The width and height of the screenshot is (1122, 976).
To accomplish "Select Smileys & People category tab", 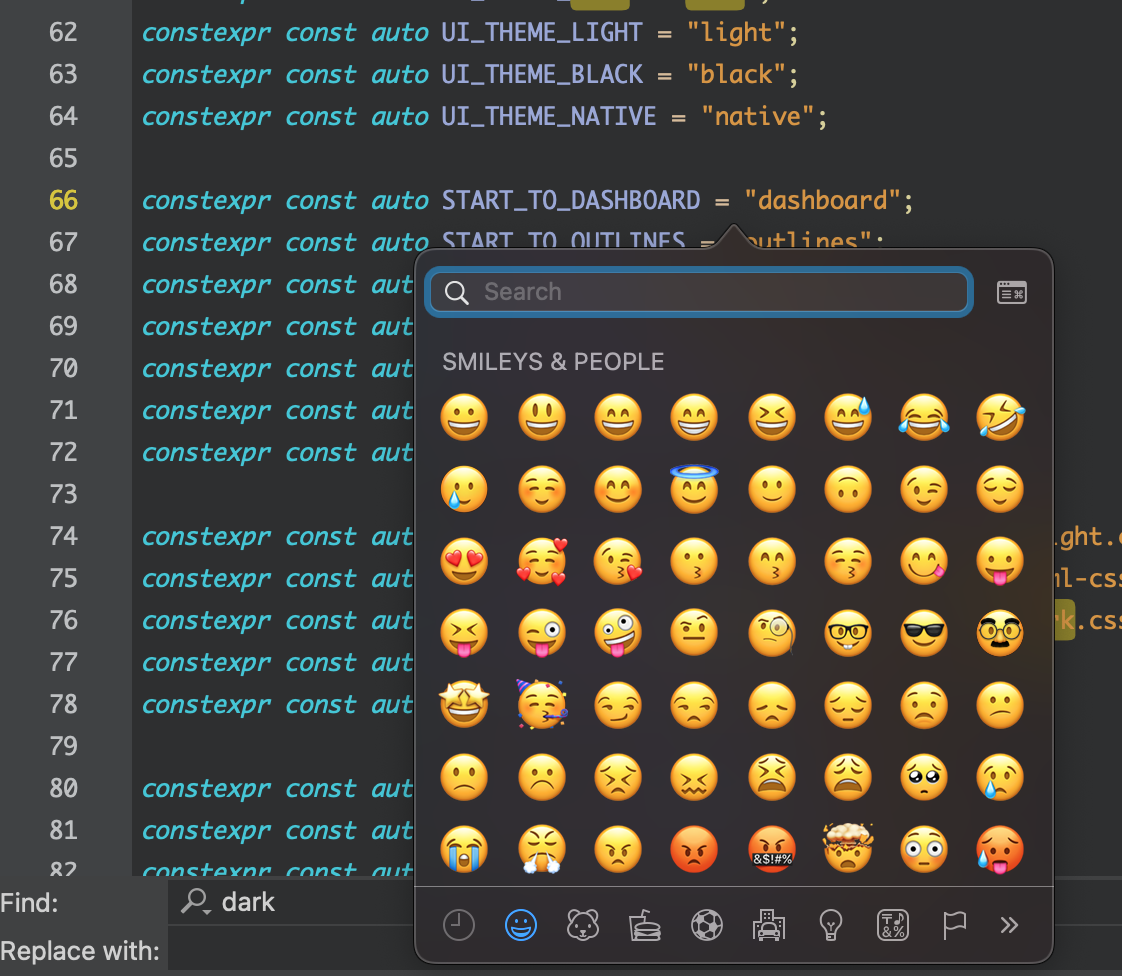I will pos(521,925).
